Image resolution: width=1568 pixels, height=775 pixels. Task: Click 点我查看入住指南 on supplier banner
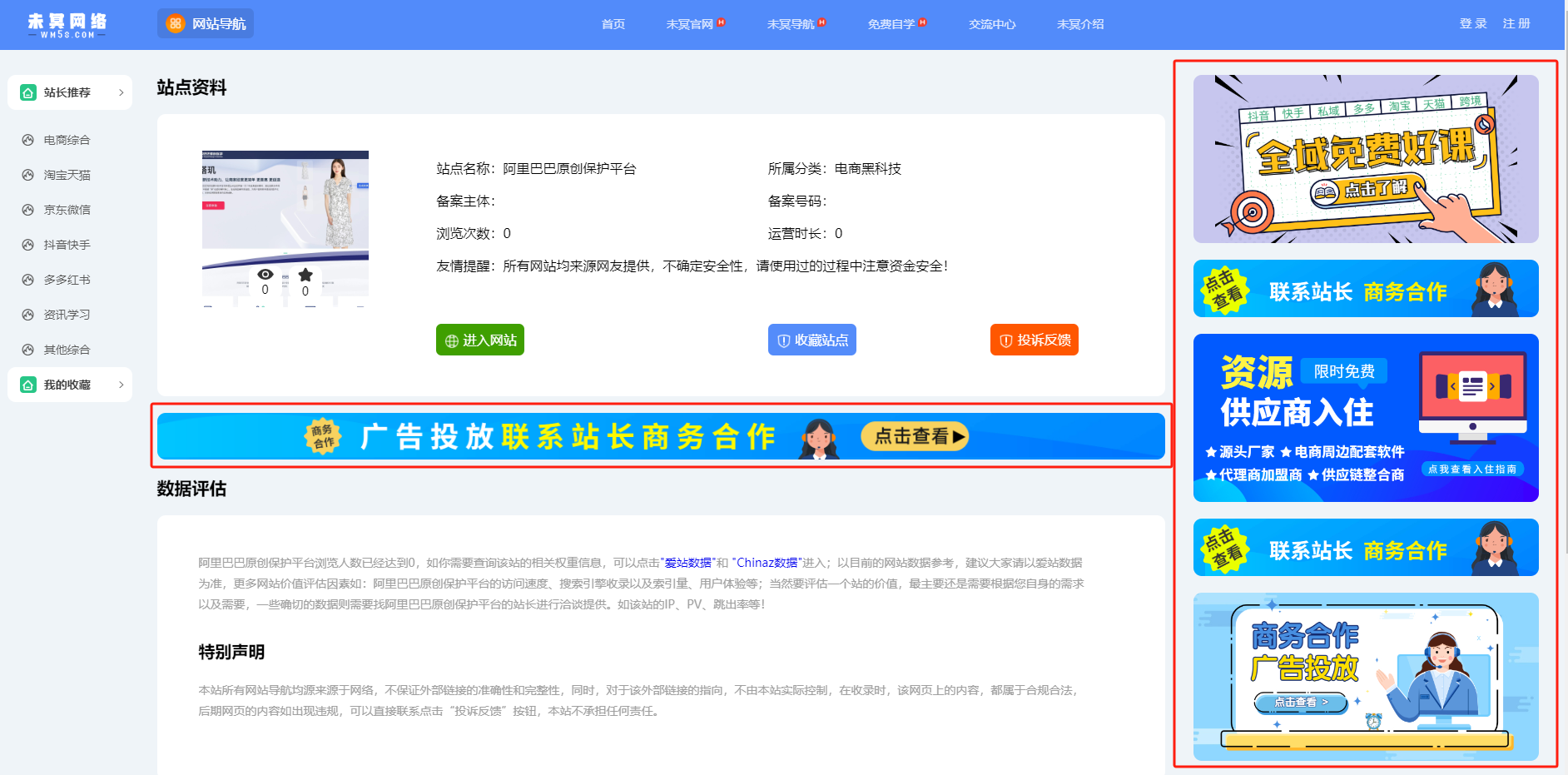pos(1472,469)
